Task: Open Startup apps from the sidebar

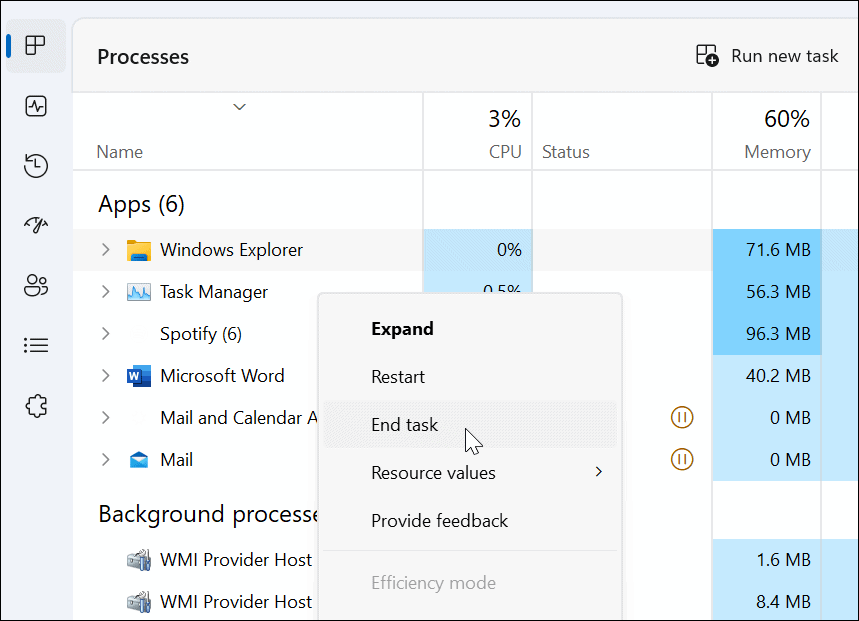Action: pyautogui.click(x=35, y=225)
